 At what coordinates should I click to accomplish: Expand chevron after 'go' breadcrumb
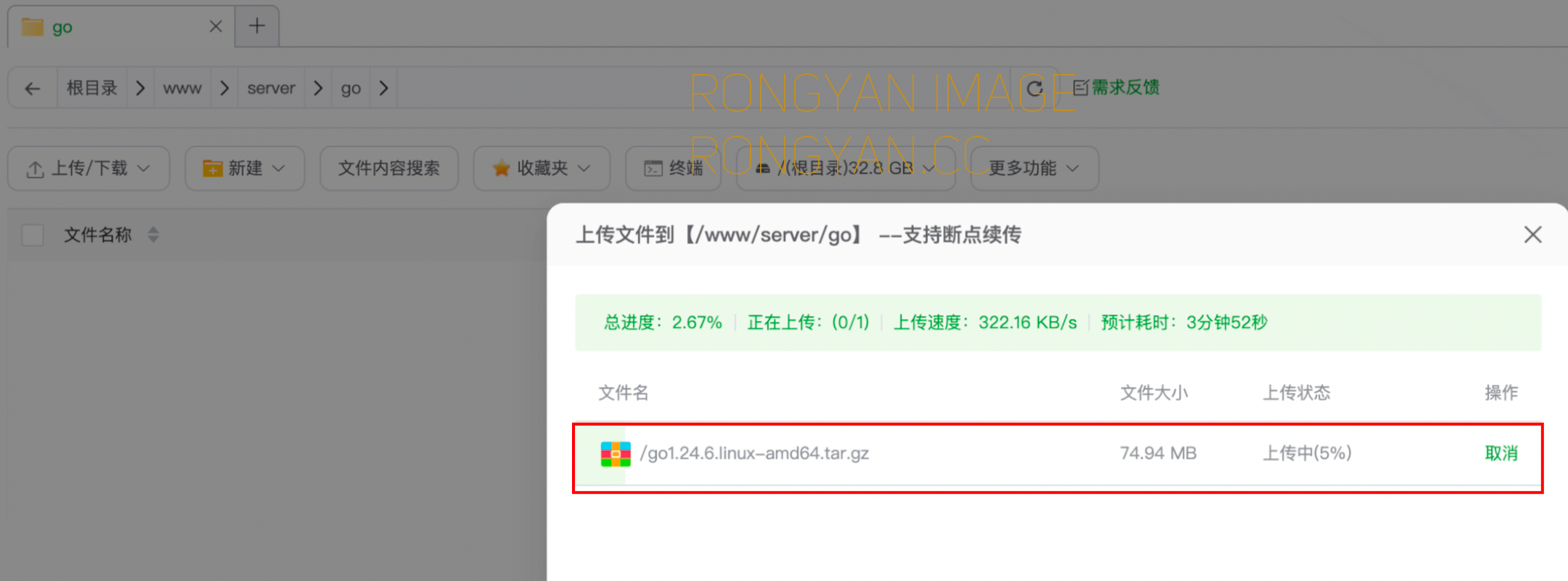point(384,89)
